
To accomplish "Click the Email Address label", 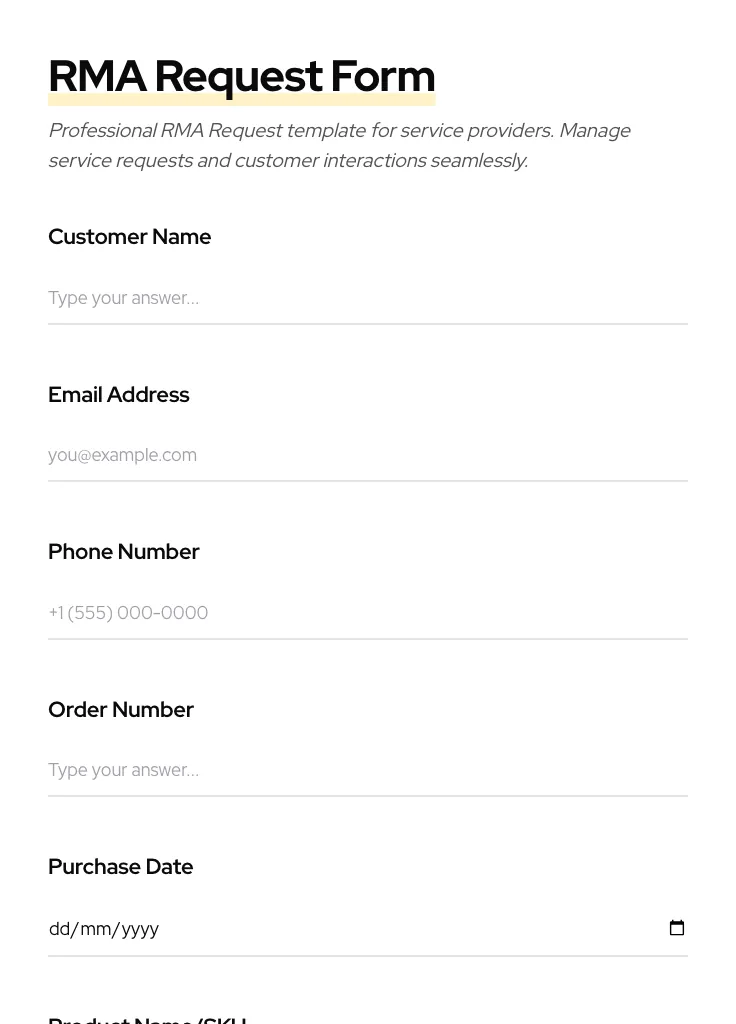I will click(118, 395).
